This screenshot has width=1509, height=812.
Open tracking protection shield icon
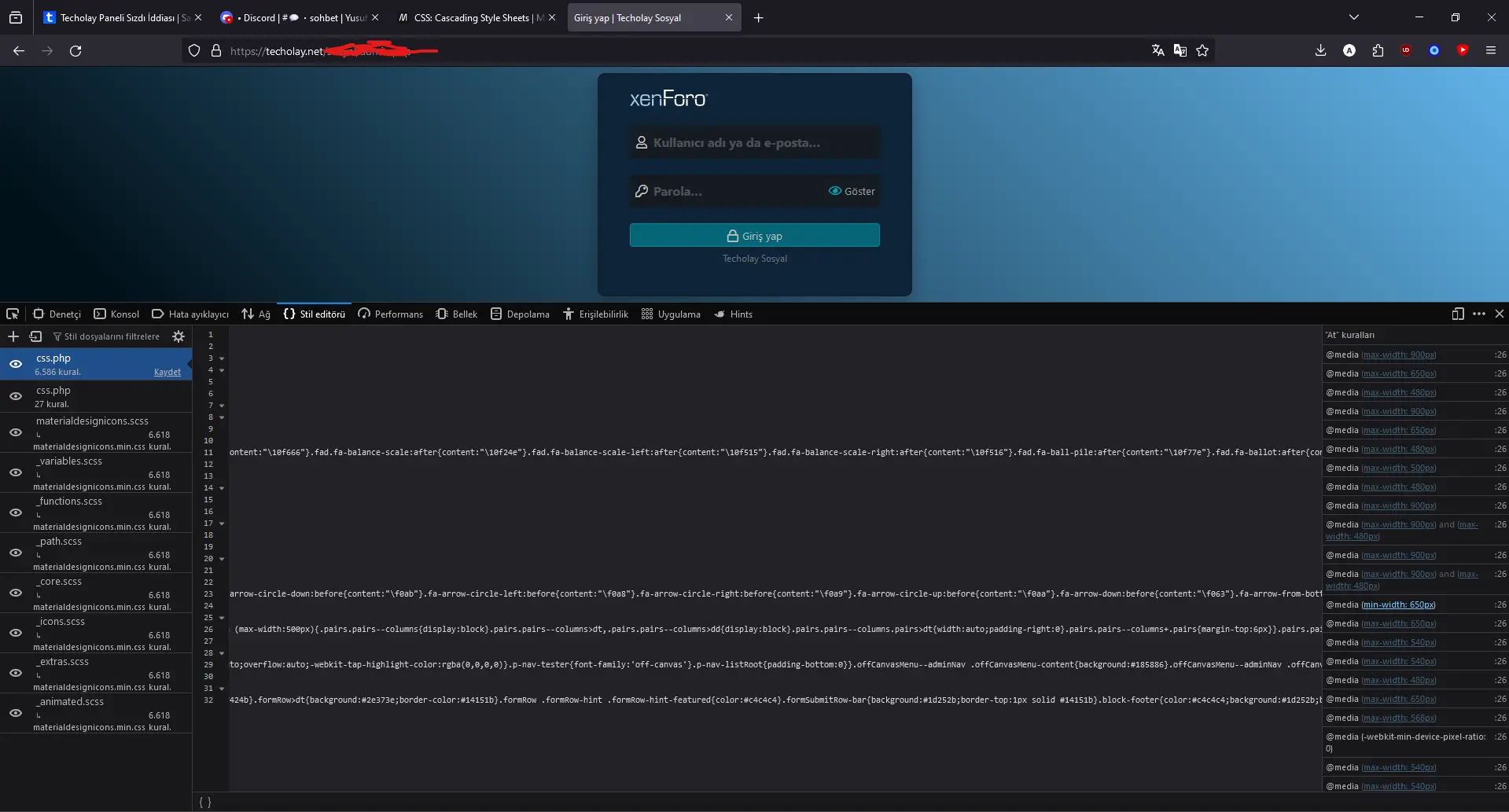[x=194, y=50]
